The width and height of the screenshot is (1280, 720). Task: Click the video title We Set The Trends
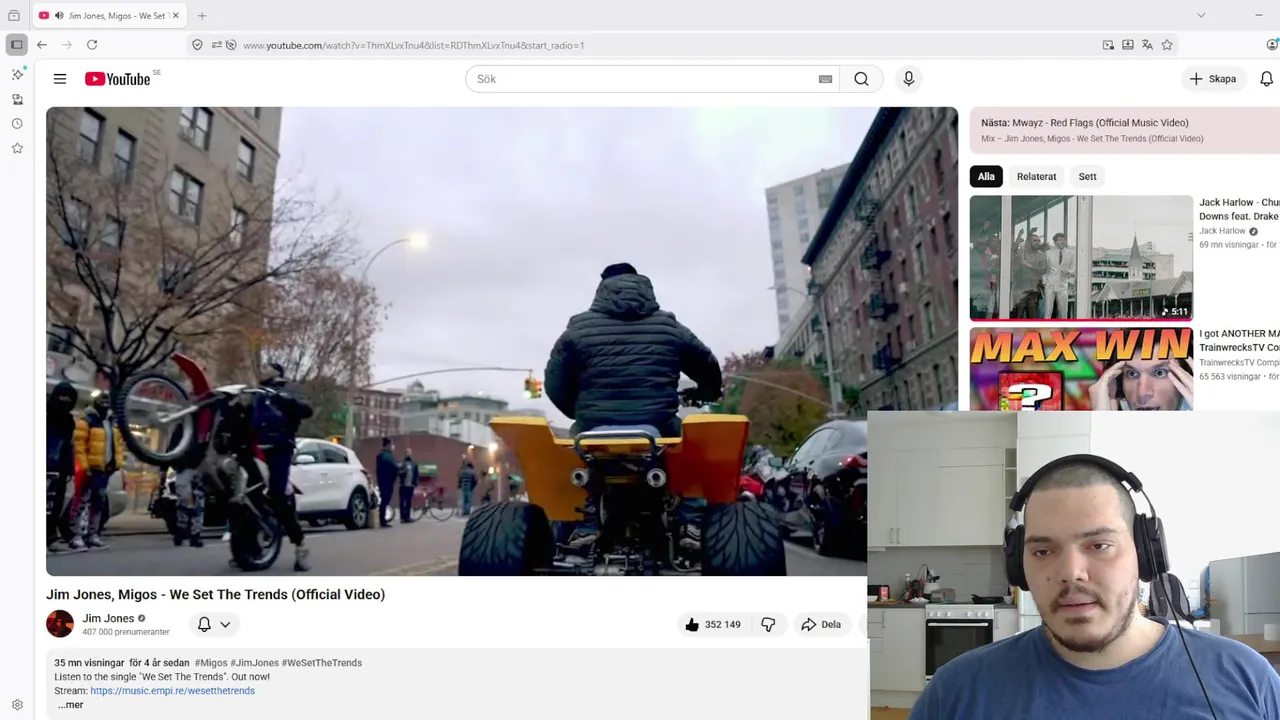[215, 594]
